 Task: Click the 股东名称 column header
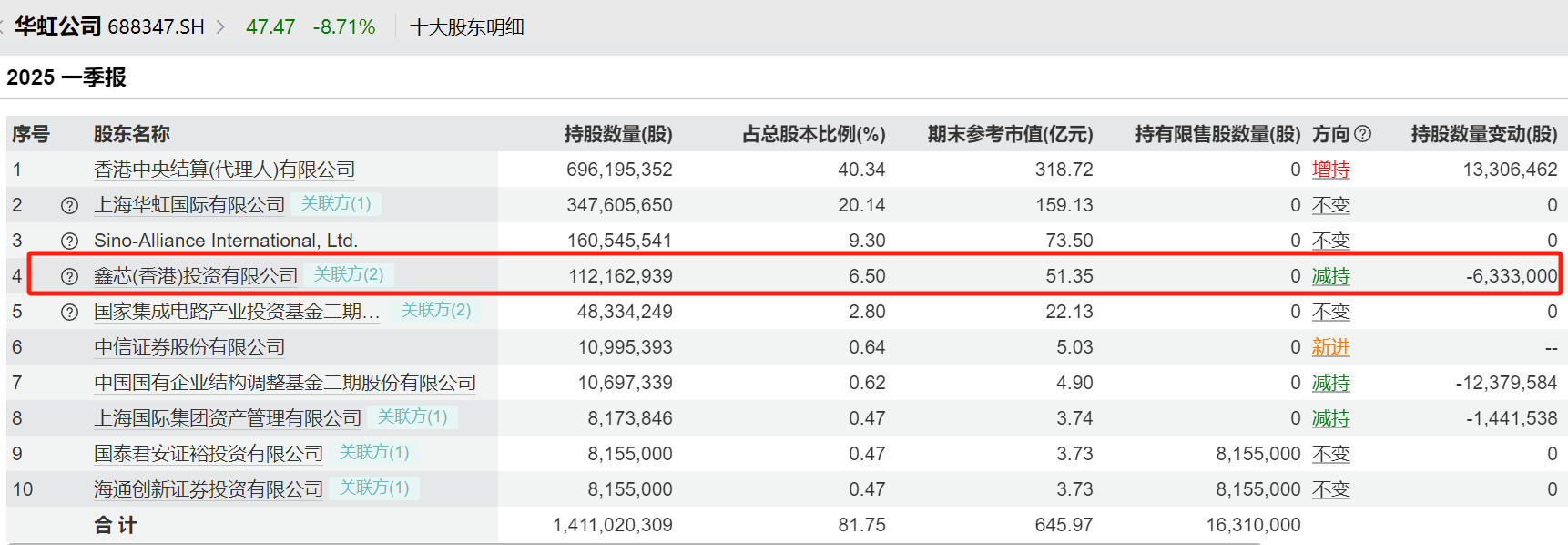point(132,134)
